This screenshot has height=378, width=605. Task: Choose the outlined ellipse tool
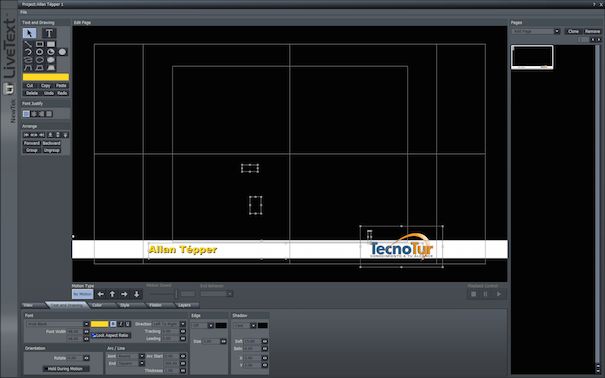click(39, 60)
